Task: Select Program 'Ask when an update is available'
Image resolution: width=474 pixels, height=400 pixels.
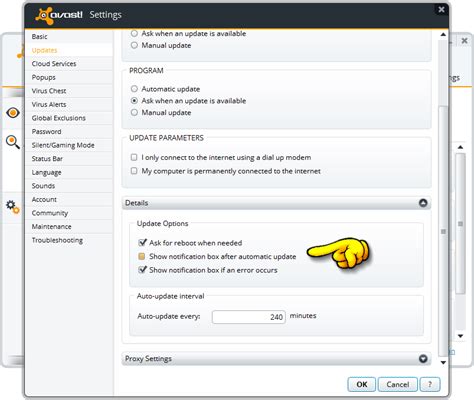Action: [x=134, y=100]
